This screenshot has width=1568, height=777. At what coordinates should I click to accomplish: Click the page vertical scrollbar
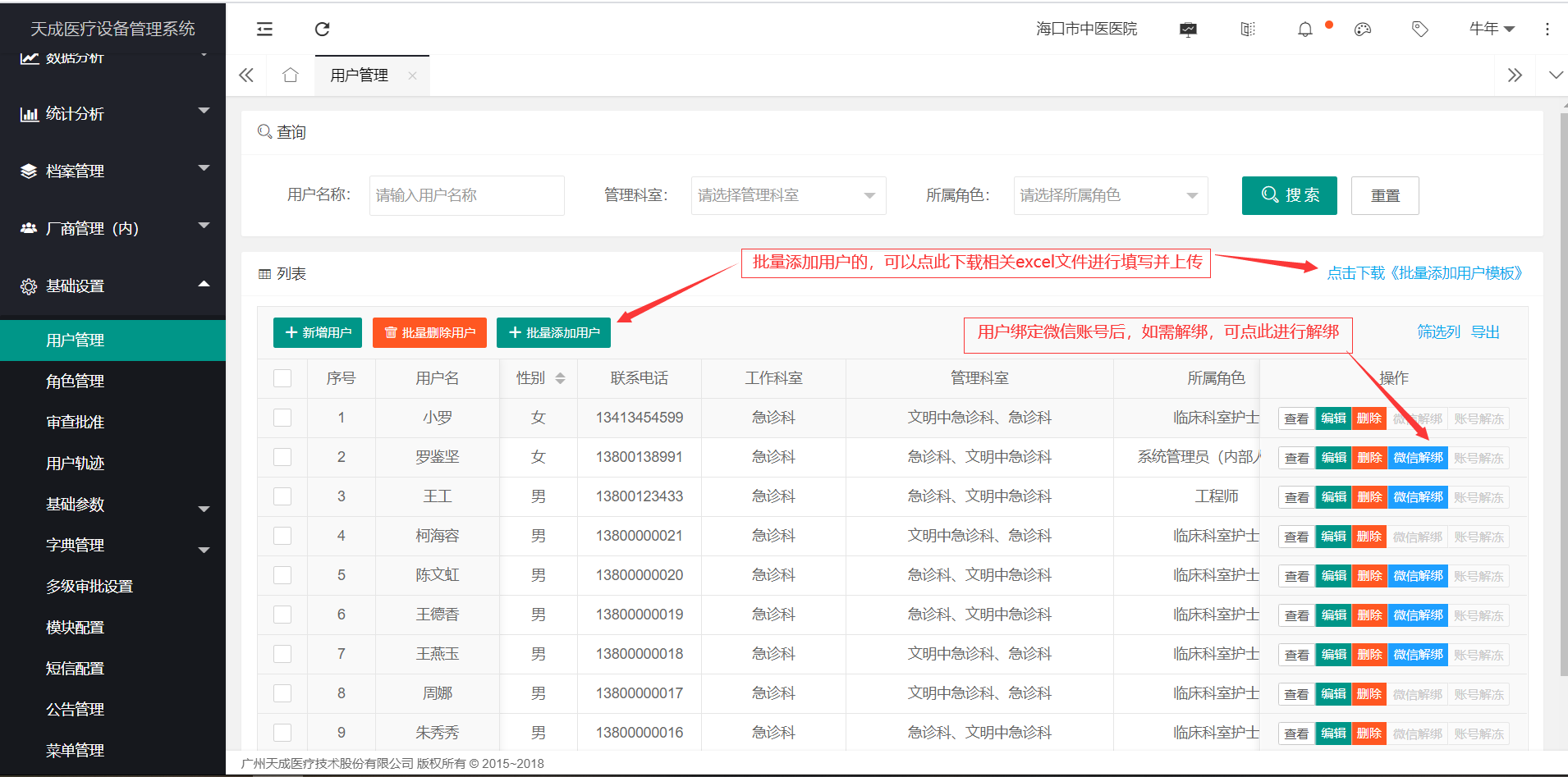pos(1563,394)
